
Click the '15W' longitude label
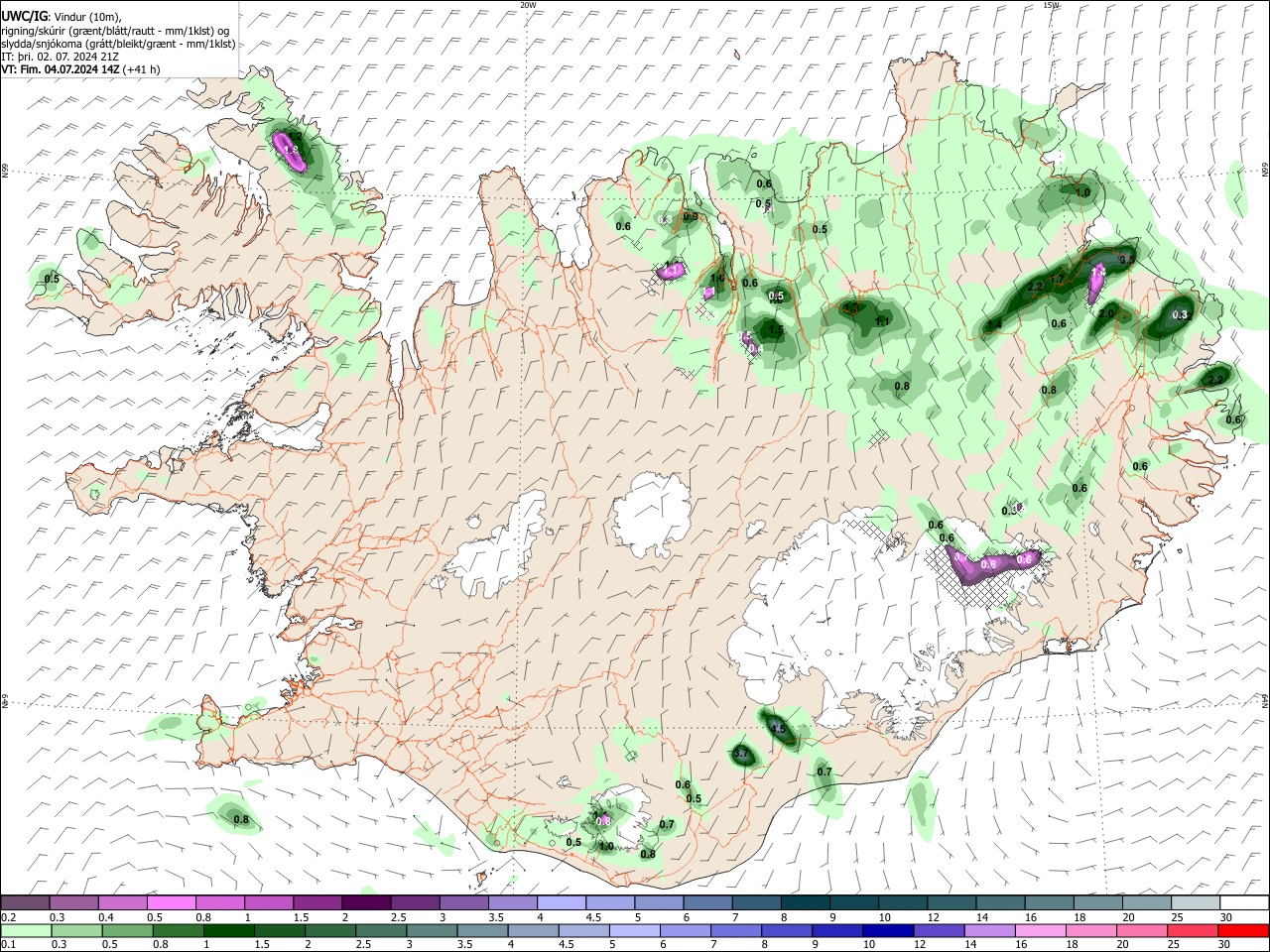point(1052,5)
